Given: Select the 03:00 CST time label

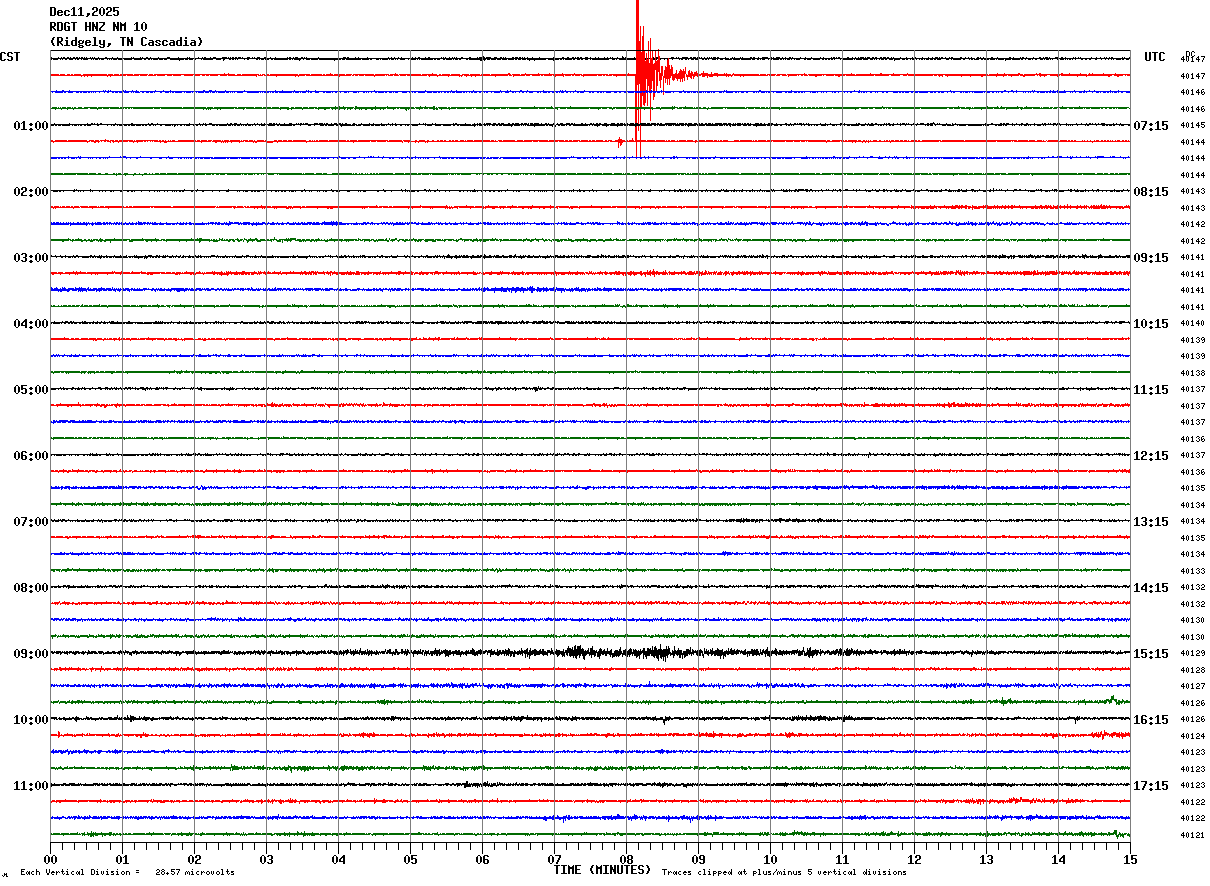Looking at the screenshot, I should (31, 258).
